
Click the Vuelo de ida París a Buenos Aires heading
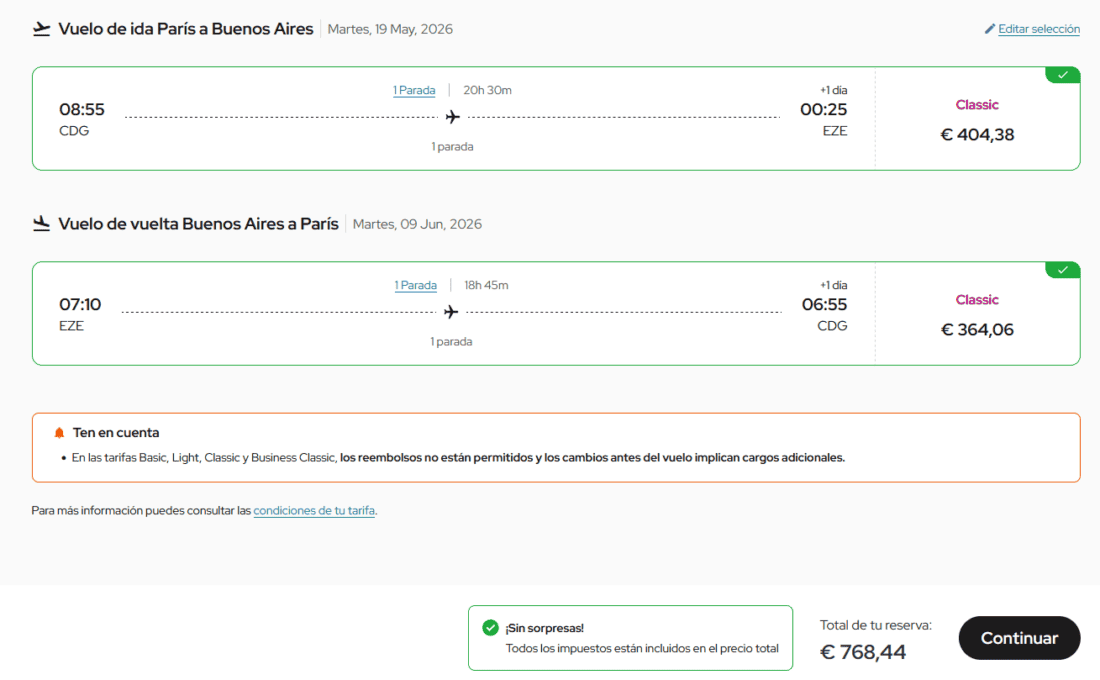pos(186,29)
